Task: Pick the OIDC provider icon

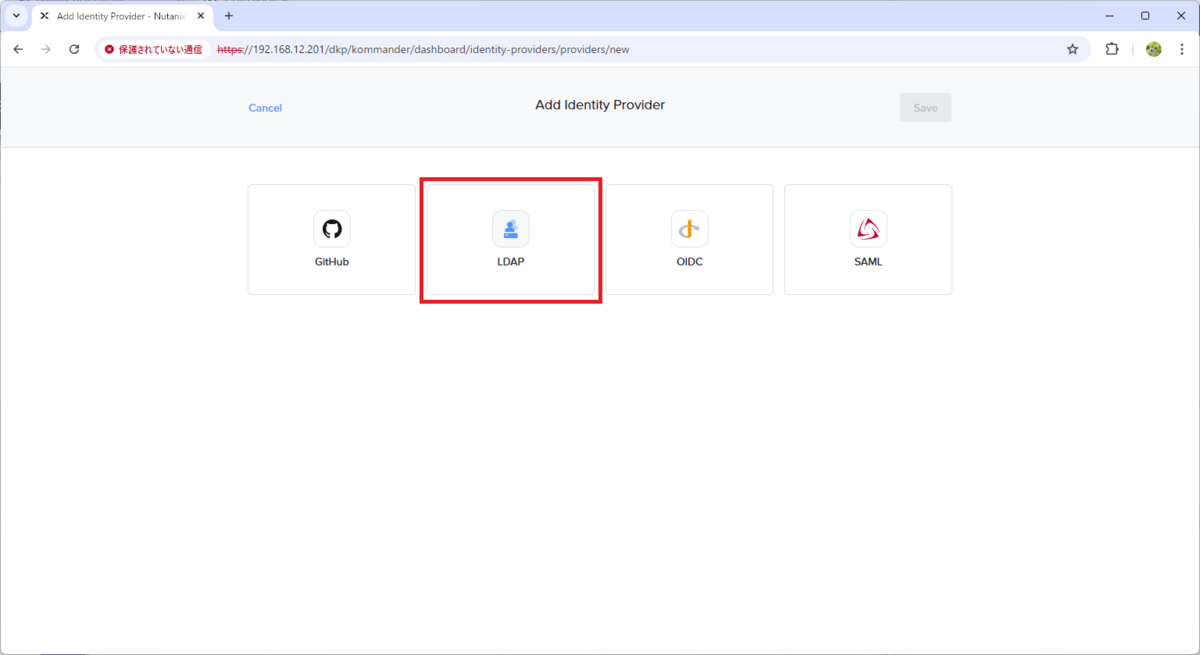Action: coord(689,229)
